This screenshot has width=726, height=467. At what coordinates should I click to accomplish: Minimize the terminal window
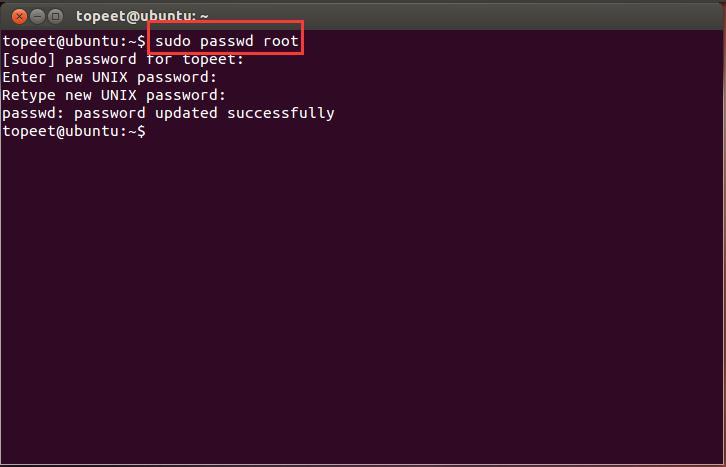(37, 16)
